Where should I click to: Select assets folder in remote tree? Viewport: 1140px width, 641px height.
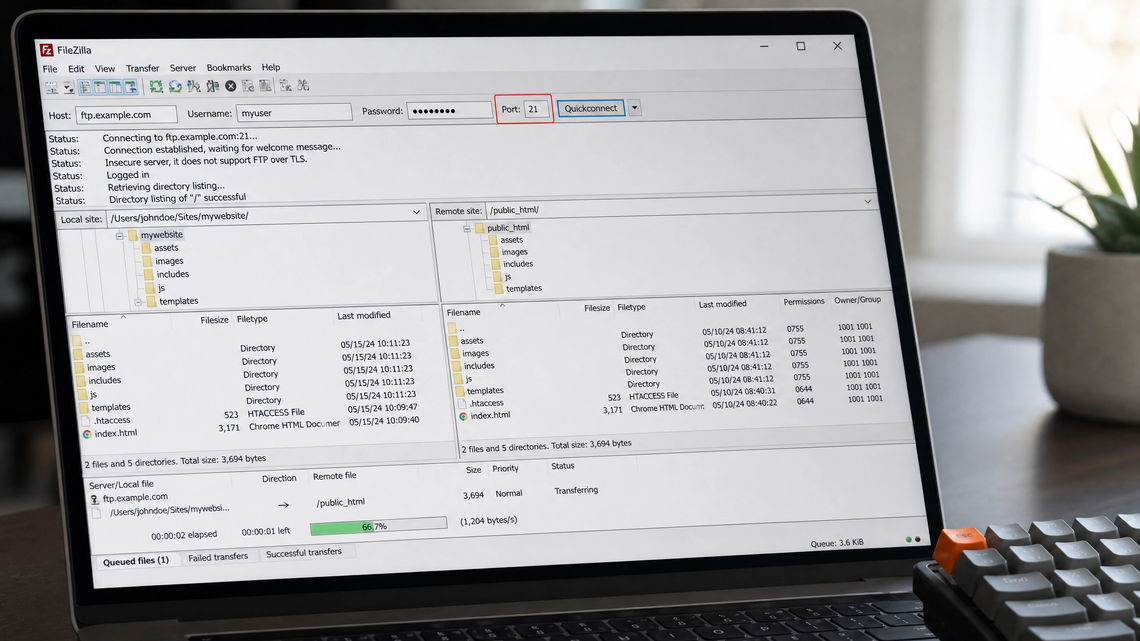(x=511, y=240)
